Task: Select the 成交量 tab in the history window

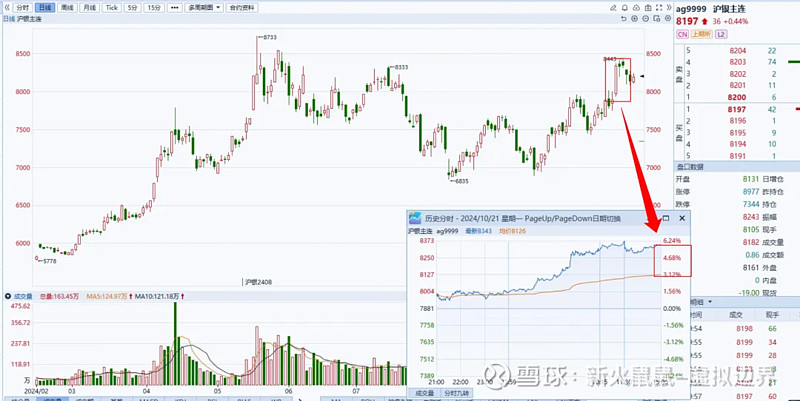Action: [424, 393]
